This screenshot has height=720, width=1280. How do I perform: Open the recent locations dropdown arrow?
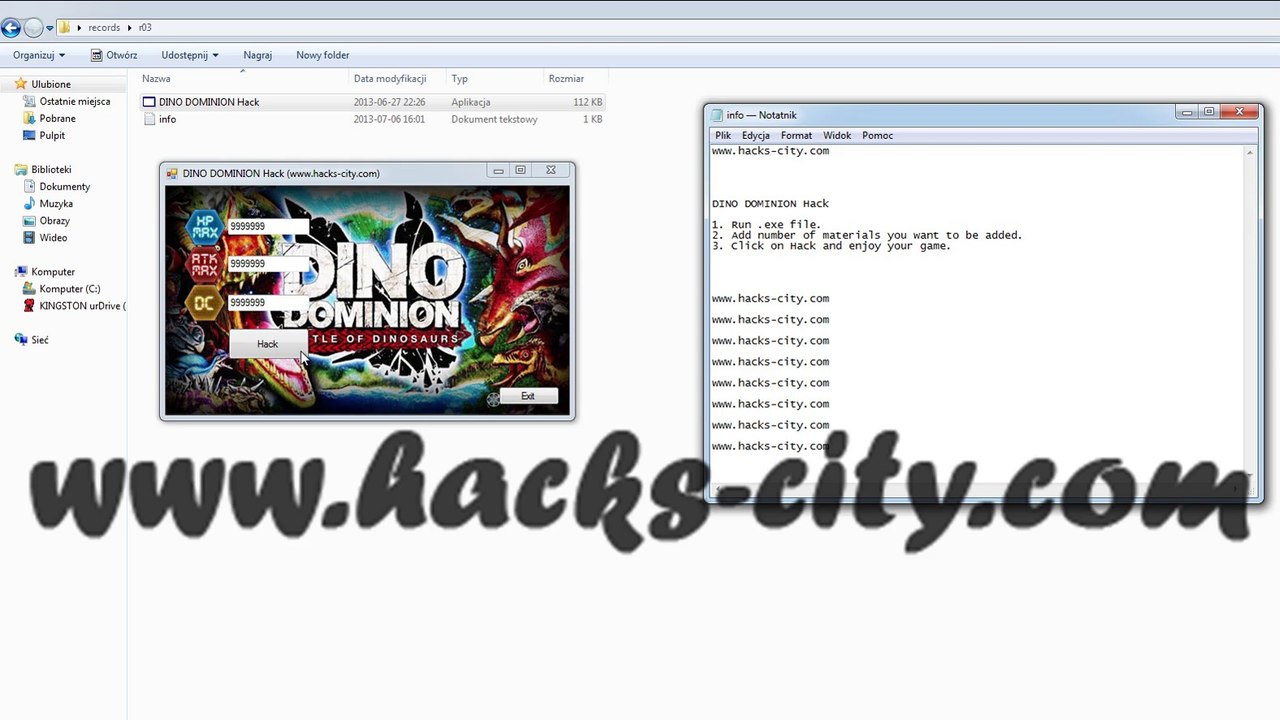coord(50,28)
